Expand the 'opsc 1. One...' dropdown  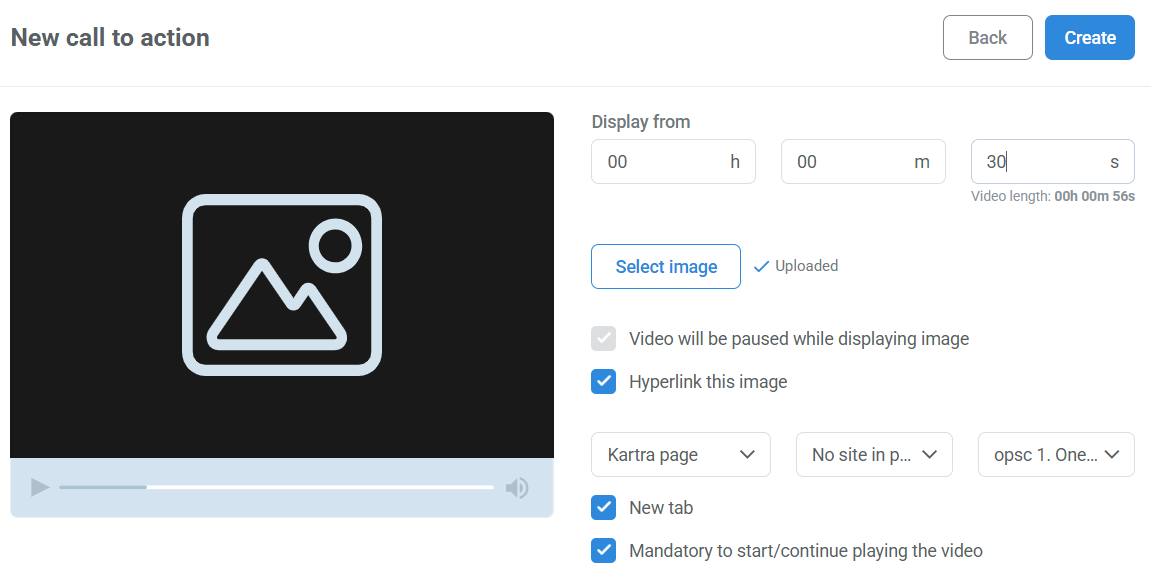pyautogui.click(x=1055, y=454)
